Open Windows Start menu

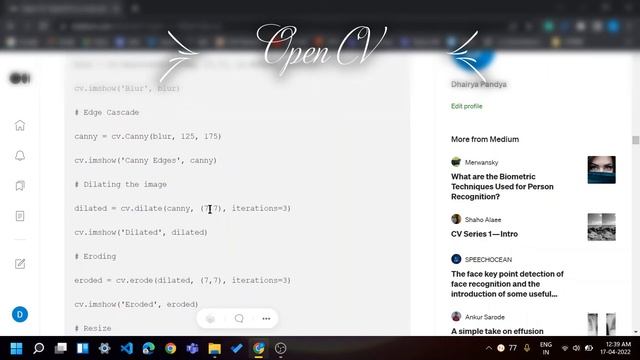click(x=16, y=349)
